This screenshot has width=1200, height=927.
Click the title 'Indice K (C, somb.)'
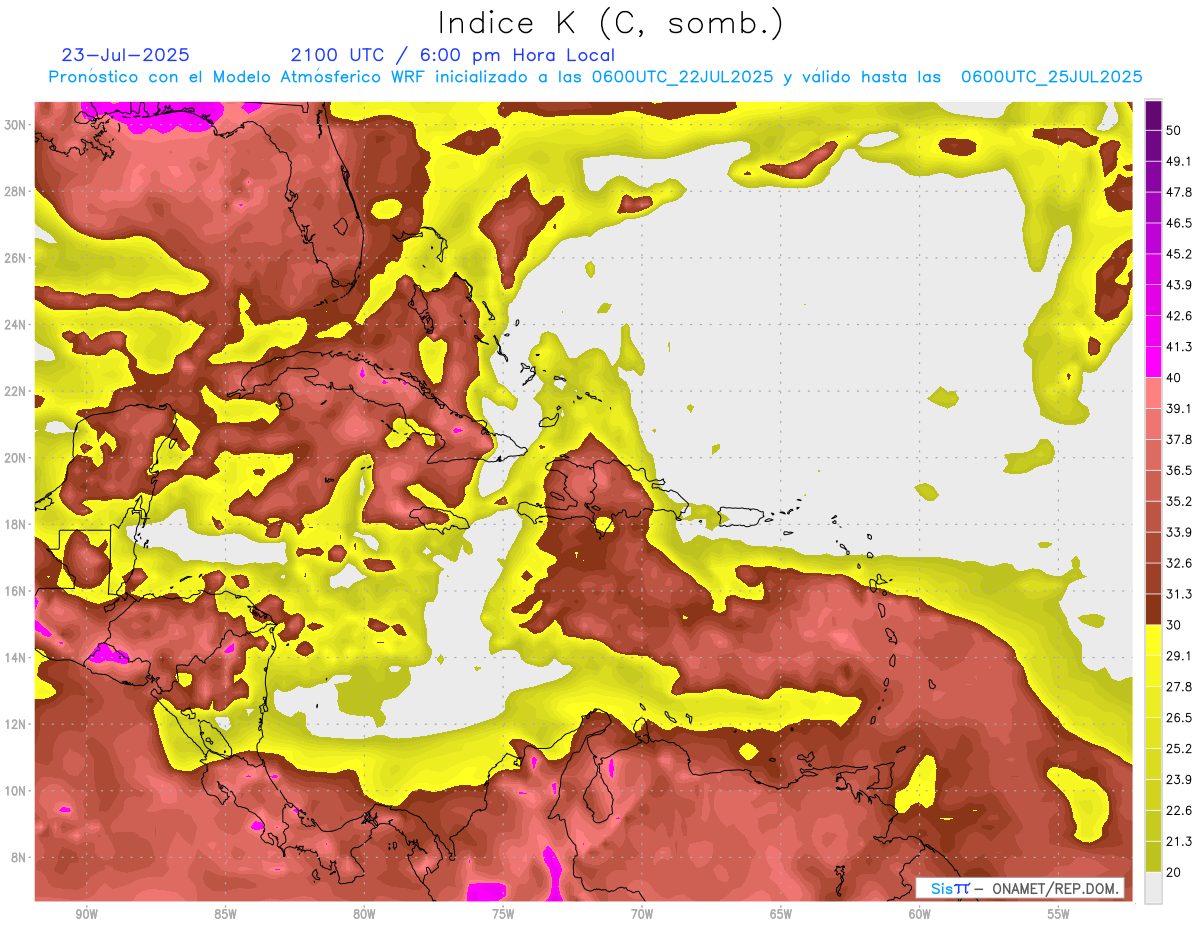(611, 24)
